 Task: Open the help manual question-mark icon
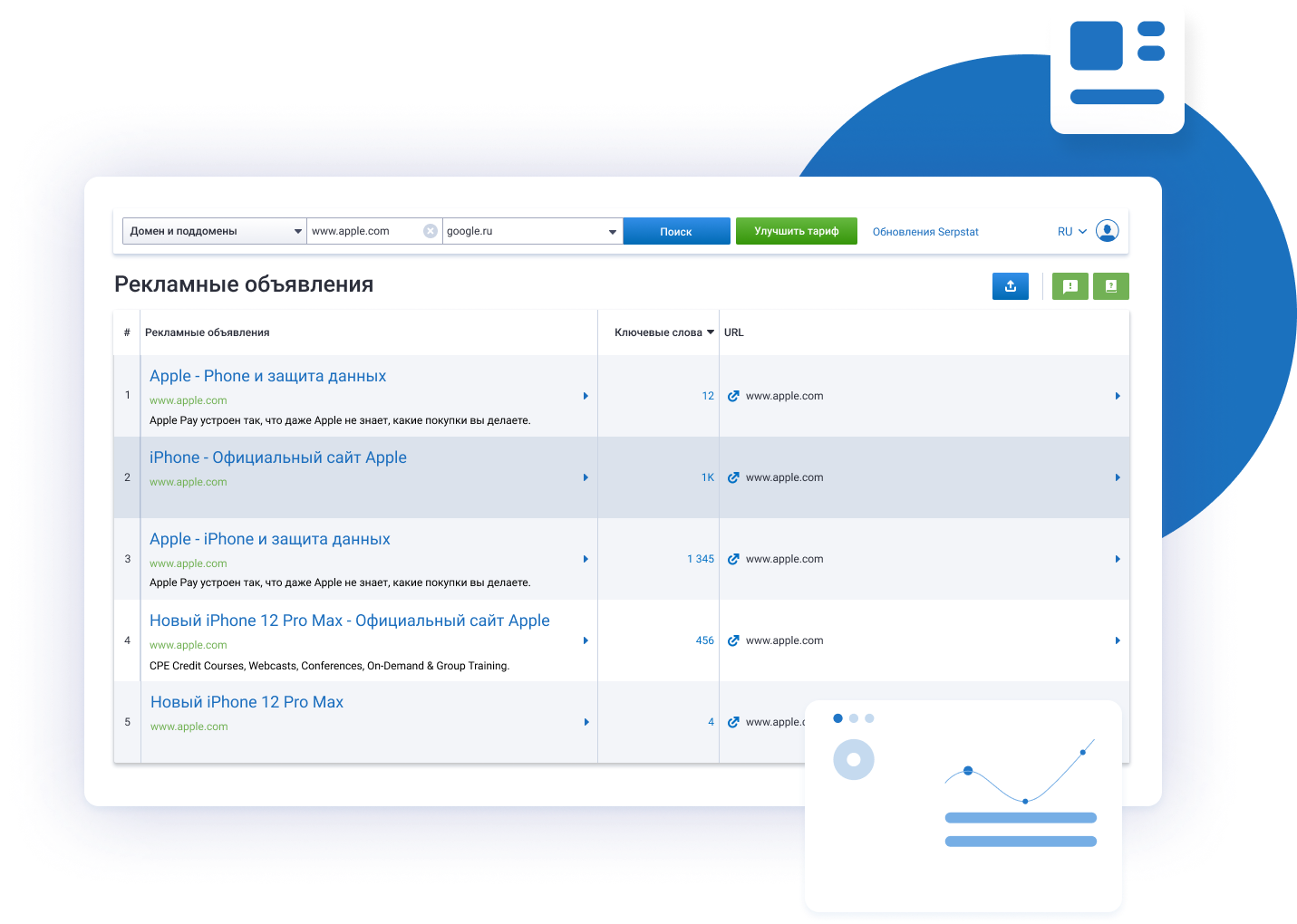click(x=1111, y=285)
